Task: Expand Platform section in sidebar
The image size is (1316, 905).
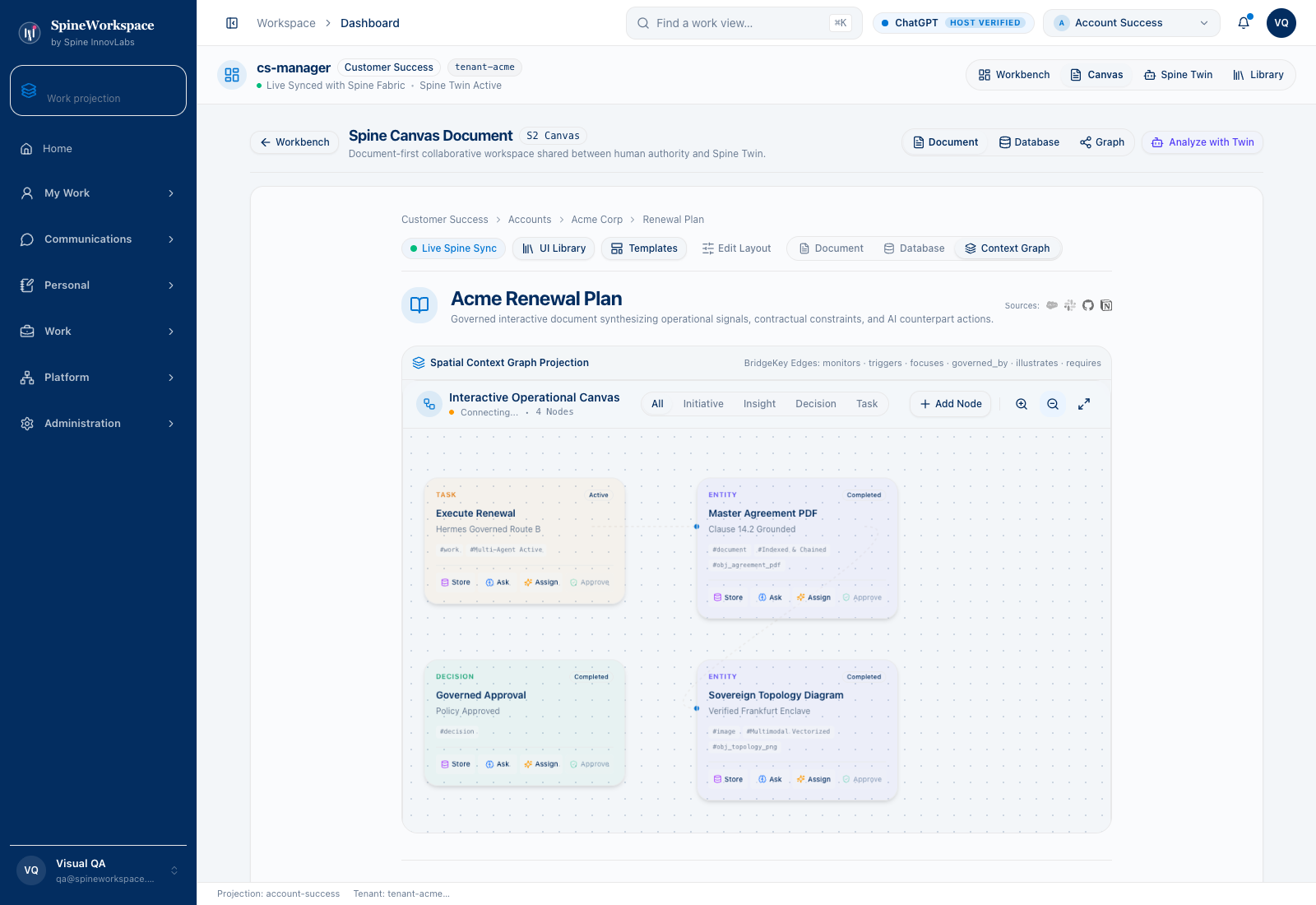Action: tap(98, 378)
